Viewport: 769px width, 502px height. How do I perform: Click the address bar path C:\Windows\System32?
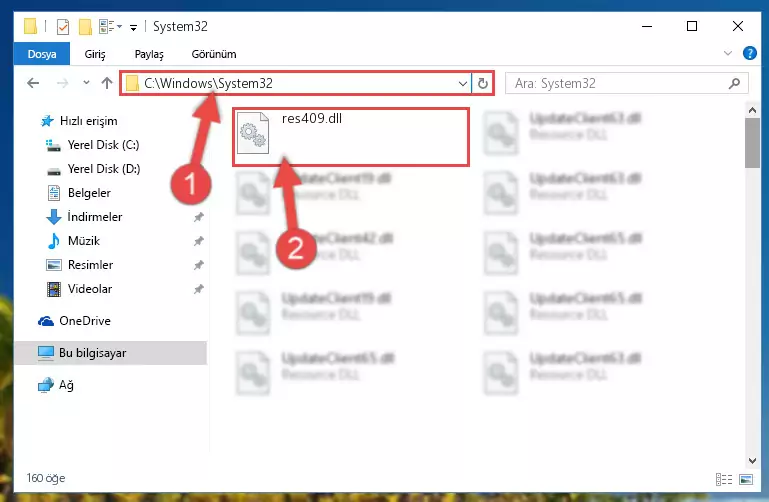[x=208, y=83]
